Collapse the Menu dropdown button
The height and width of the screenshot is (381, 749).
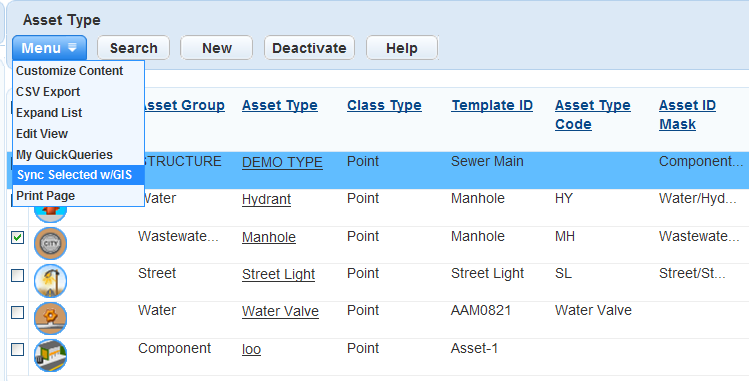(49, 48)
